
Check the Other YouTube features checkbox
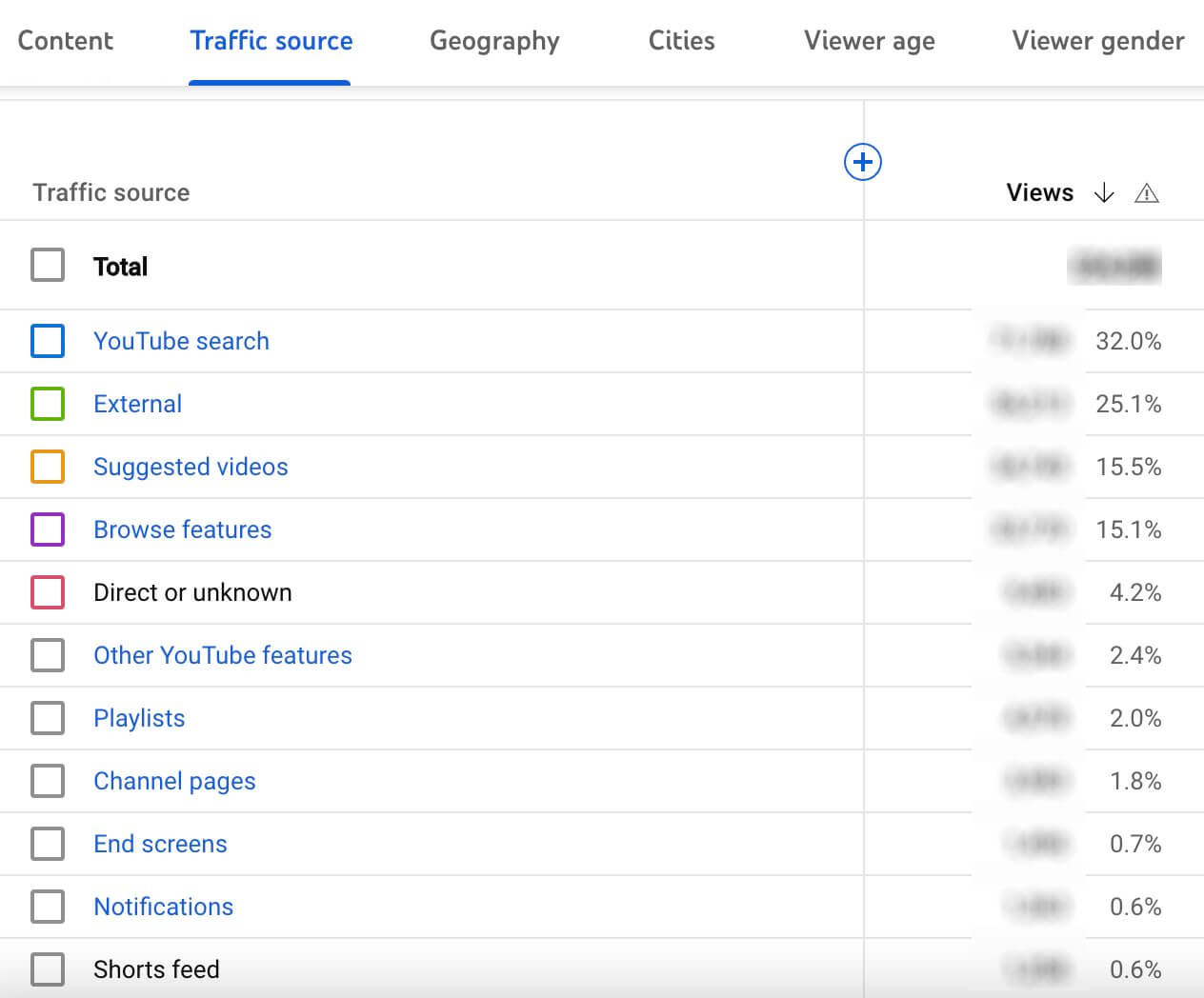[x=48, y=655]
